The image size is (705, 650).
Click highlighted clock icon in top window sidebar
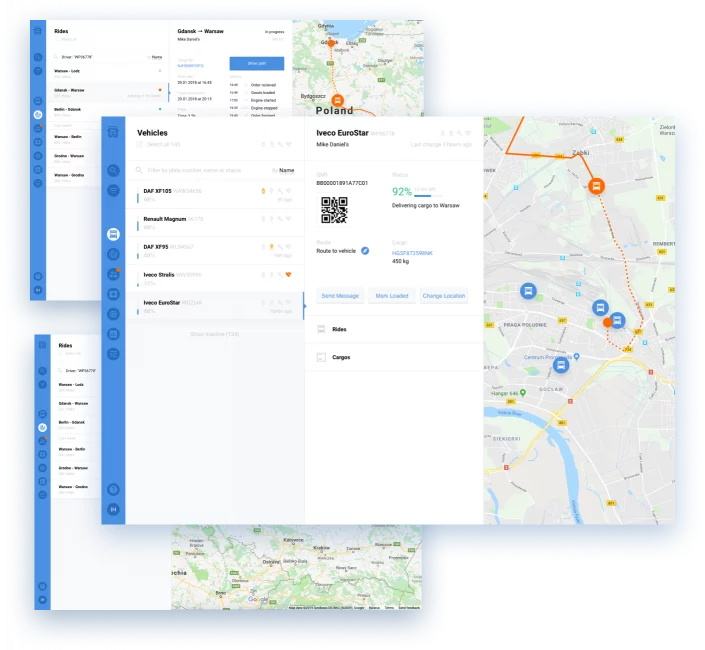pos(38,115)
